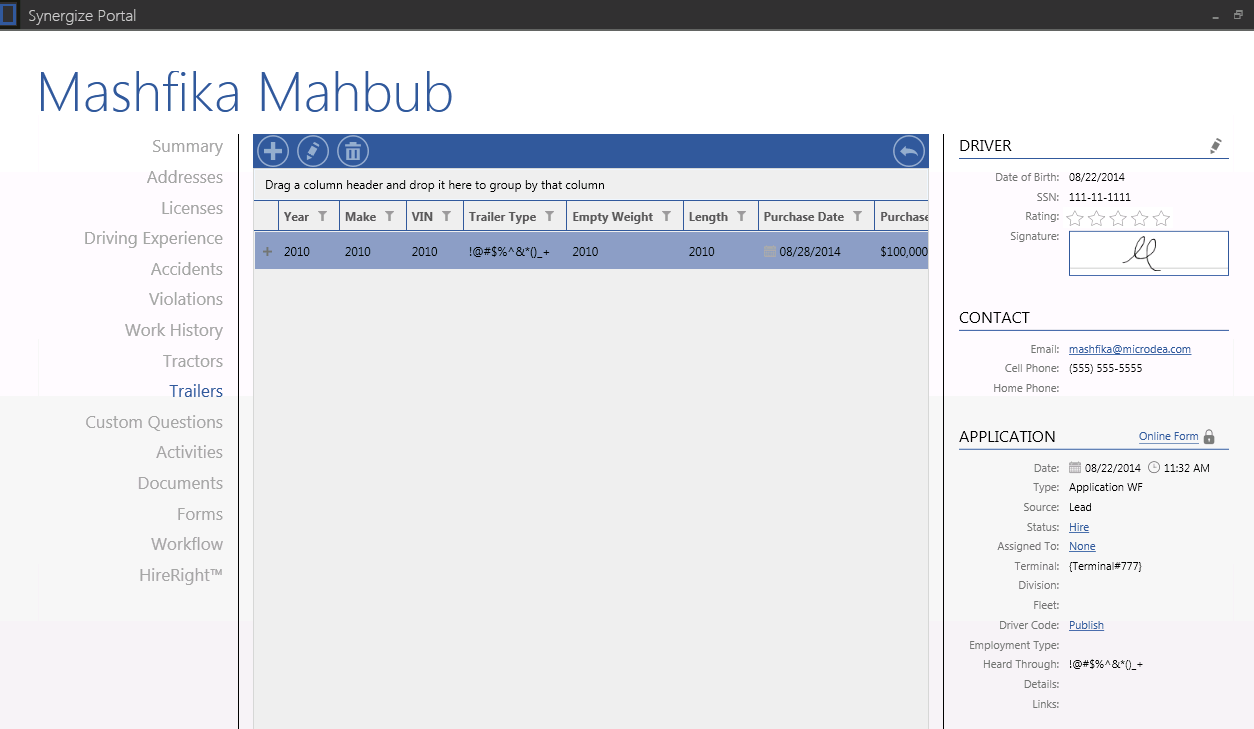Image resolution: width=1254 pixels, height=729 pixels.
Task: Click the add new trailer plus icon
Action: point(273,151)
